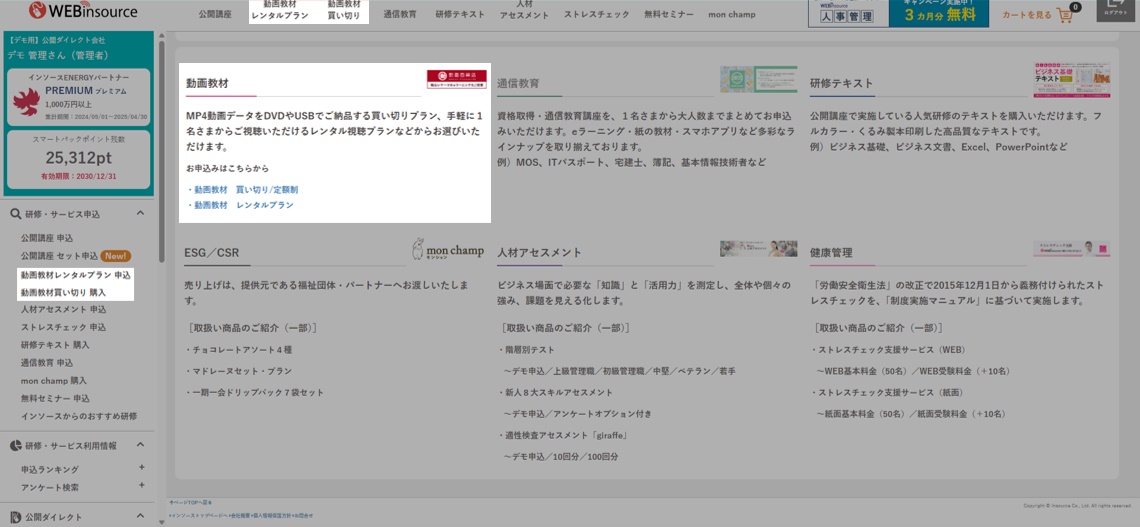Open the 3カ月分無料 campaign banner

click(939, 13)
